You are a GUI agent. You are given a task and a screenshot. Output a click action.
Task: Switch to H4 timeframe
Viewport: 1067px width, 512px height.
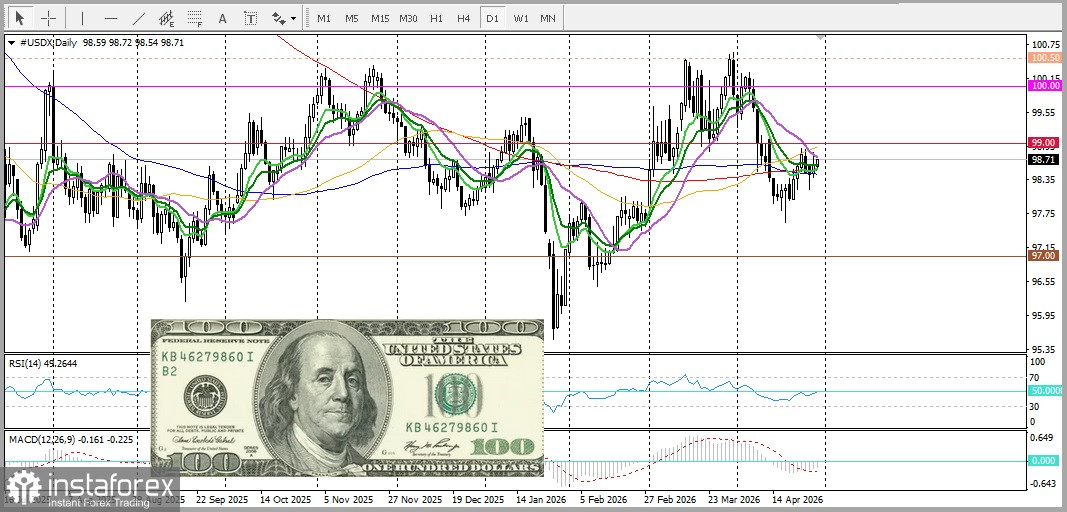pos(463,18)
